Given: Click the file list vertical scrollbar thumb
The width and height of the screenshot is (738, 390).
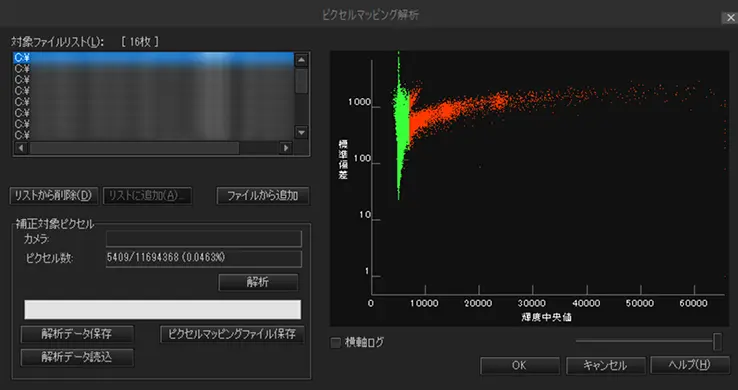Looking at the screenshot, I should click(x=301, y=80).
